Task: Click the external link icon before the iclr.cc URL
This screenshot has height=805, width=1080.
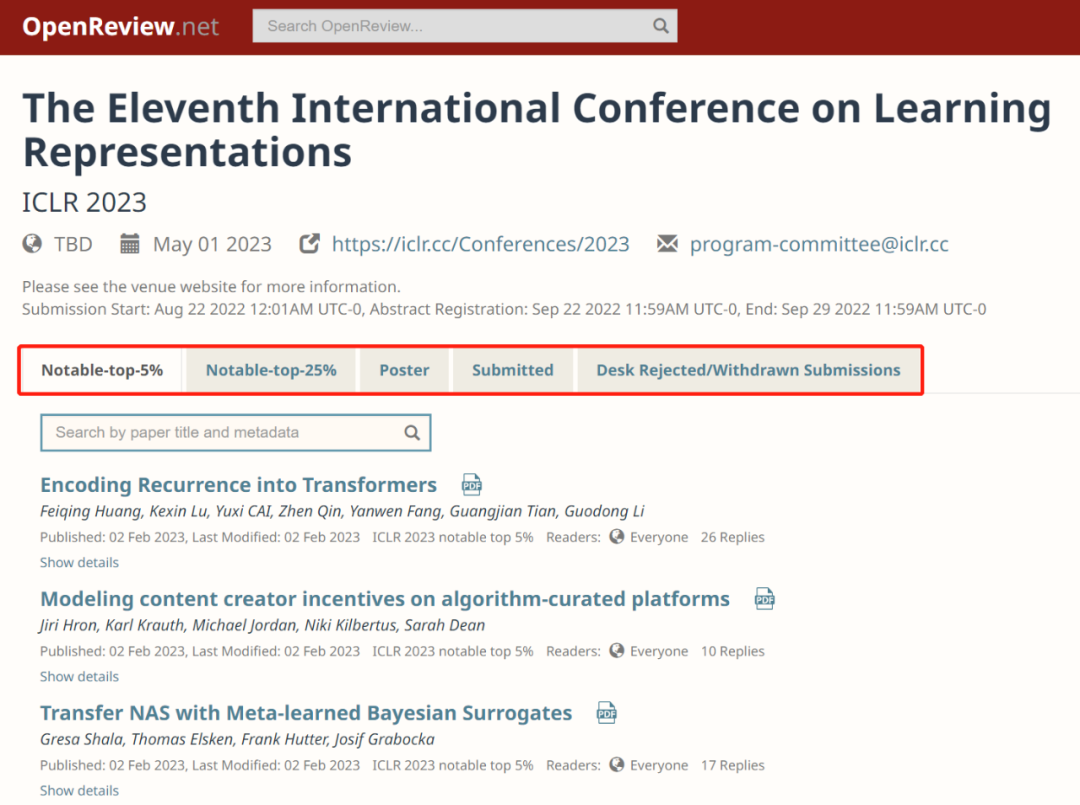Action: click(x=309, y=243)
